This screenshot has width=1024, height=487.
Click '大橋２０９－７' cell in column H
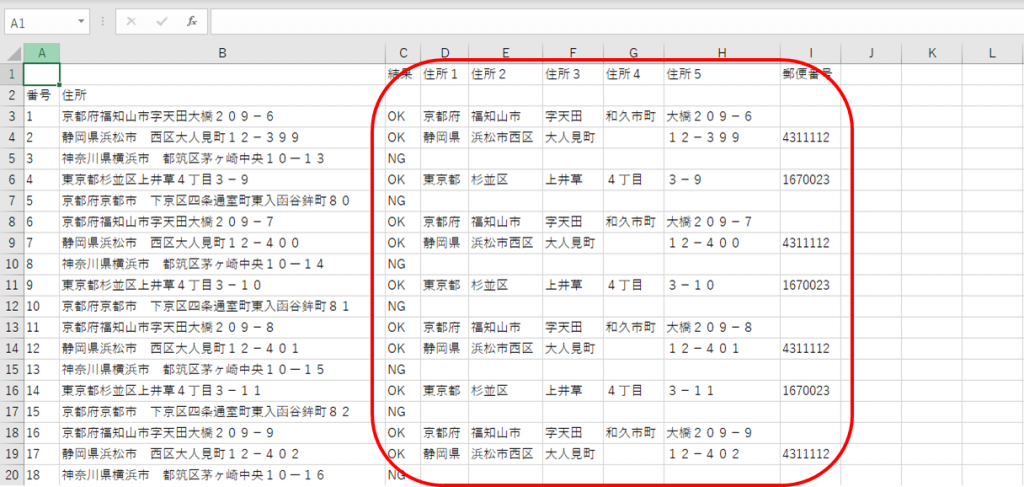click(x=722, y=222)
